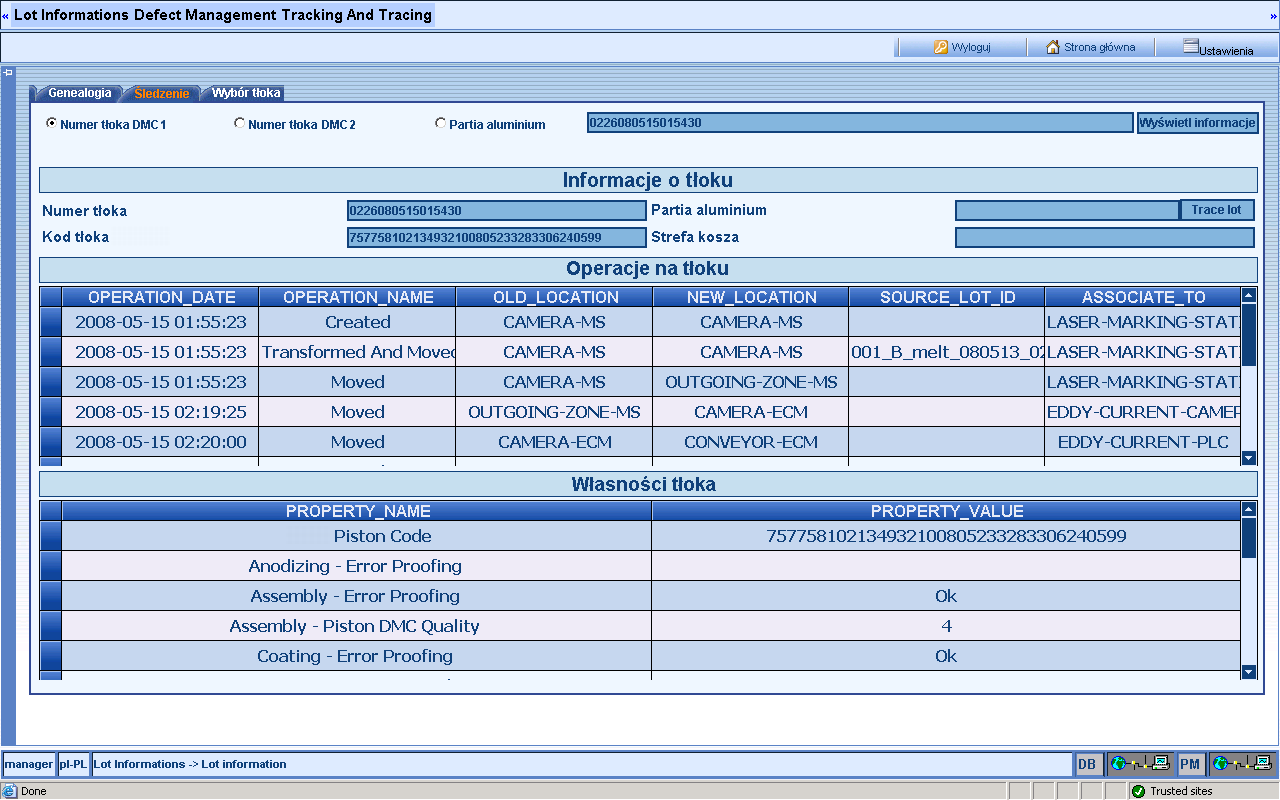Viewport: 1280px width, 800px height.
Task: Click the Partia aluminium input field
Action: (x=1067, y=210)
